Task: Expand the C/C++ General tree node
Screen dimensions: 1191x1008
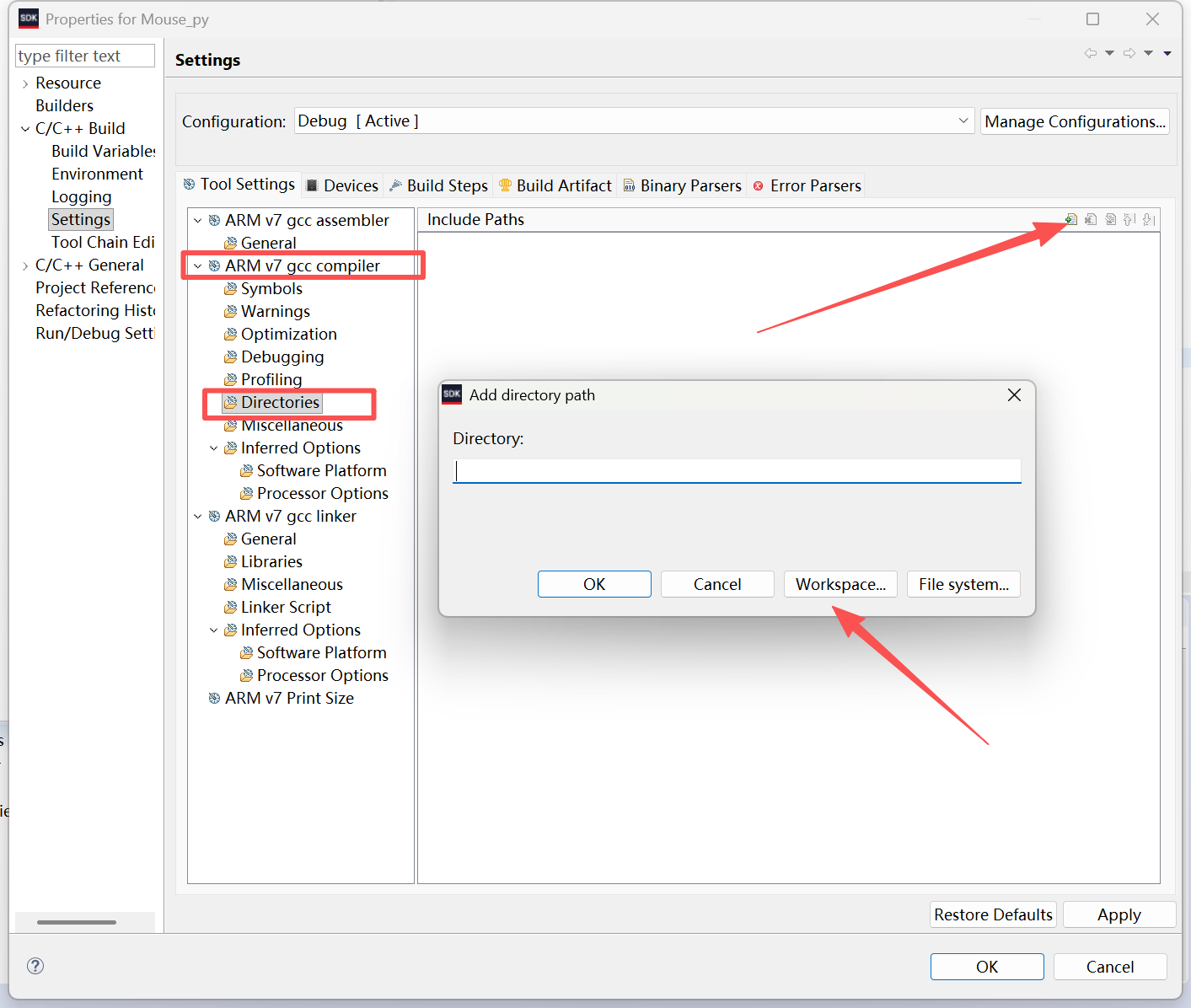Action: pos(25,265)
